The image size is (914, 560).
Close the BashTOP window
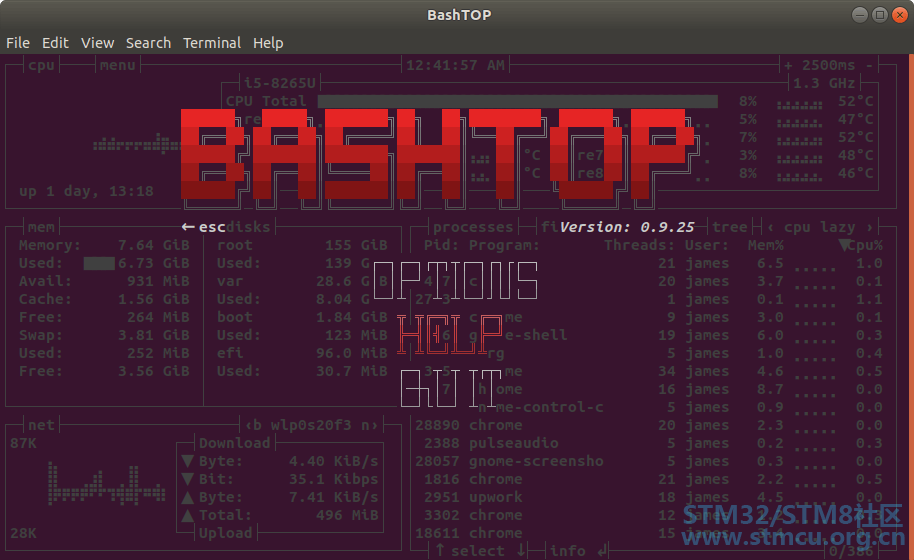pos(899,15)
